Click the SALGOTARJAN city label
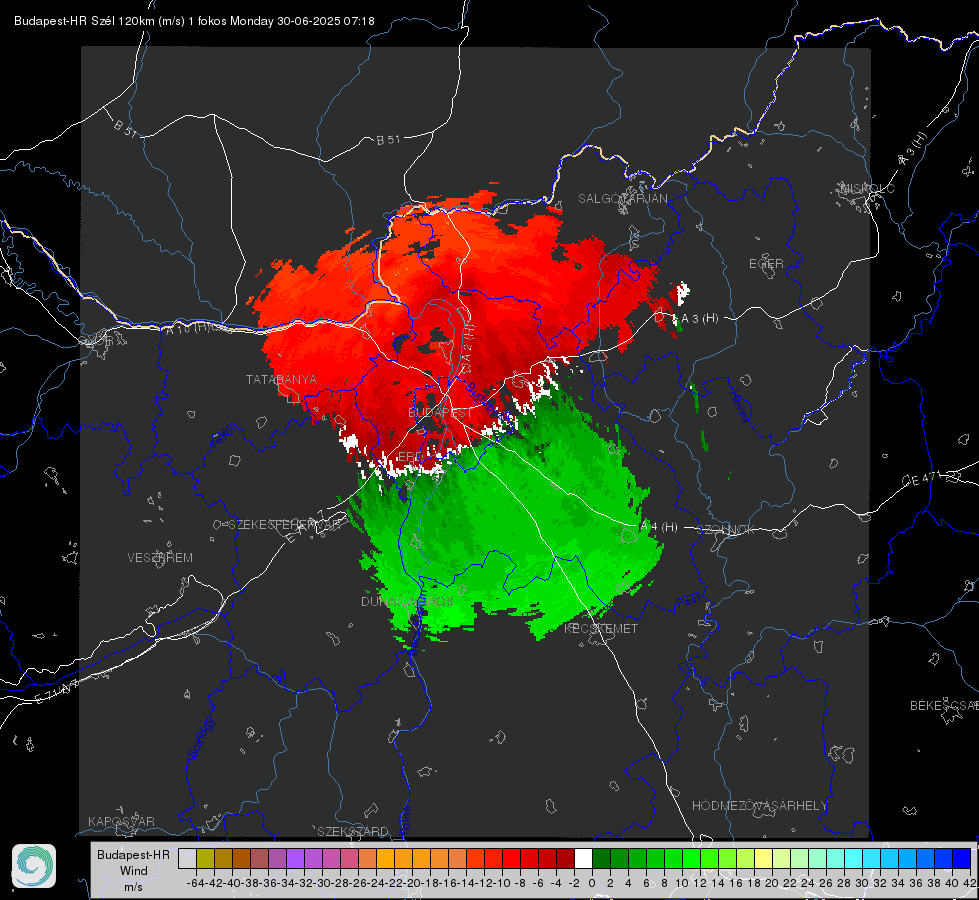 coord(622,199)
